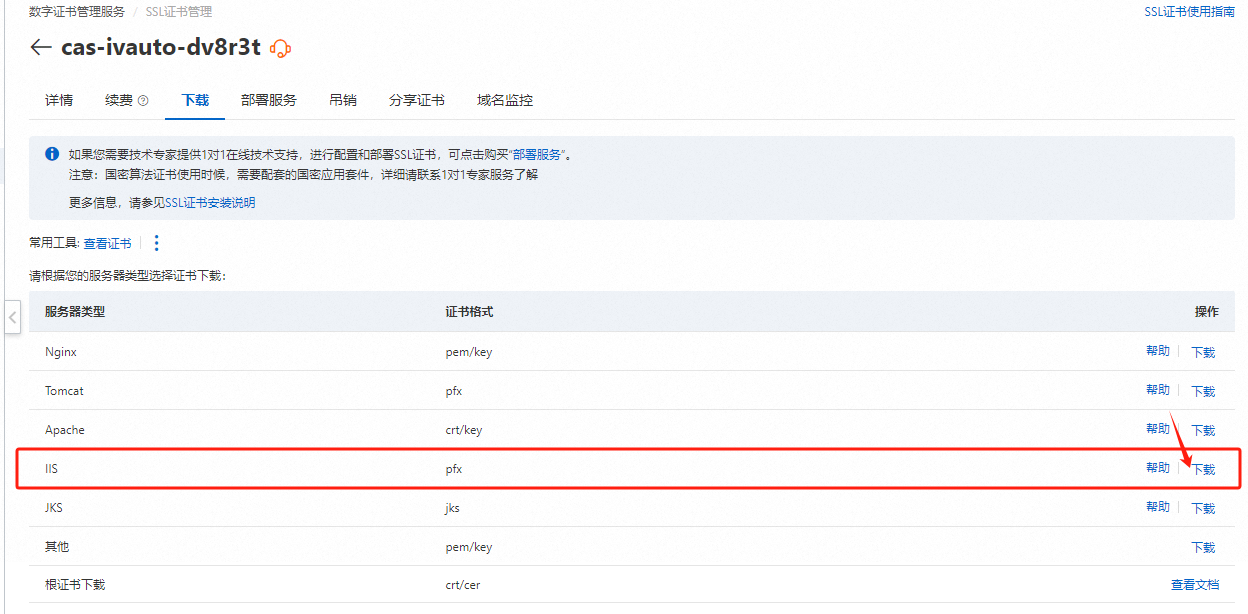Open the 部署服务 tab
1248x614 pixels.
(269, 100)
